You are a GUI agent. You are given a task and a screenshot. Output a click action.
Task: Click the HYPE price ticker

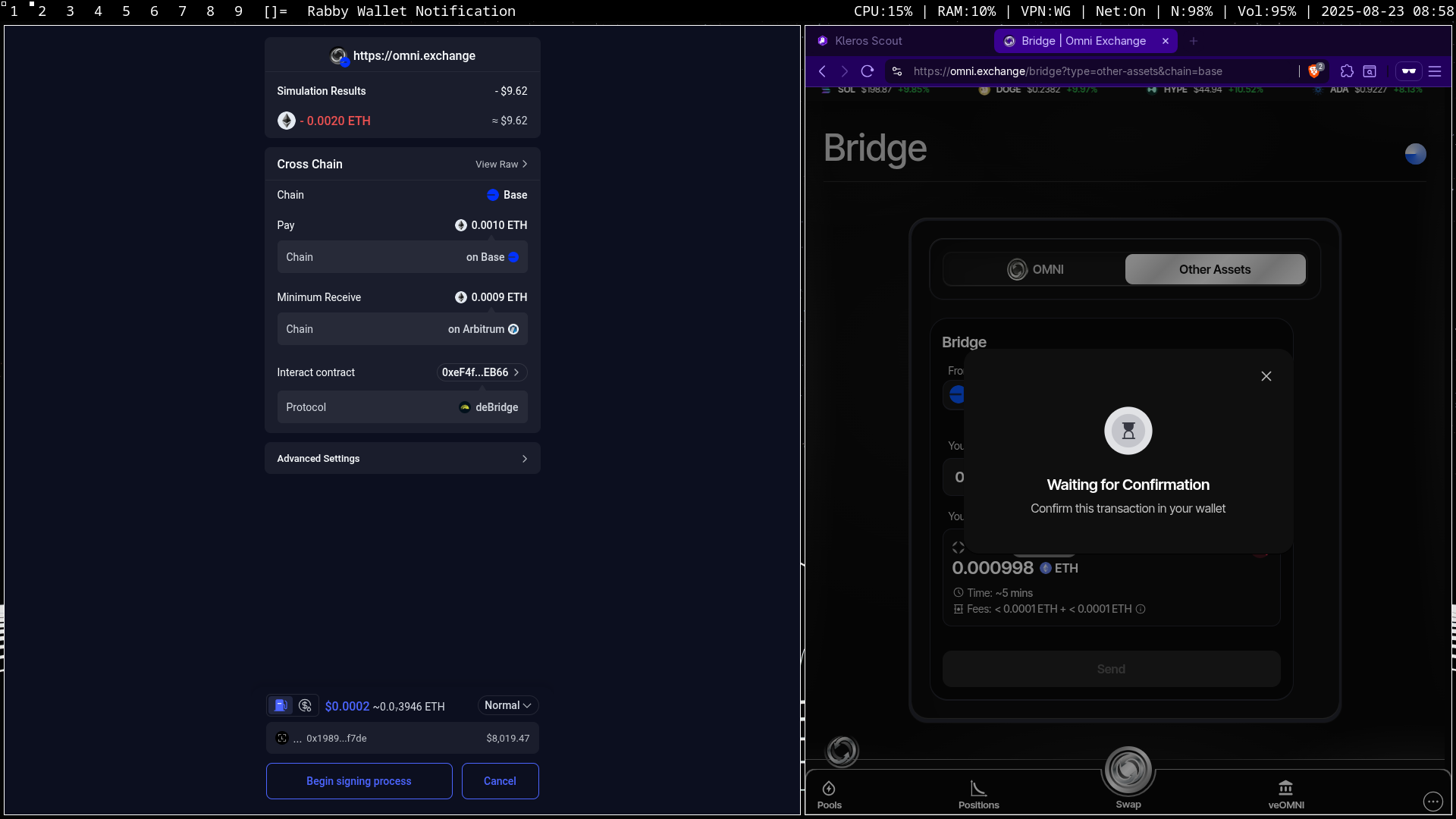(1205, 89)
